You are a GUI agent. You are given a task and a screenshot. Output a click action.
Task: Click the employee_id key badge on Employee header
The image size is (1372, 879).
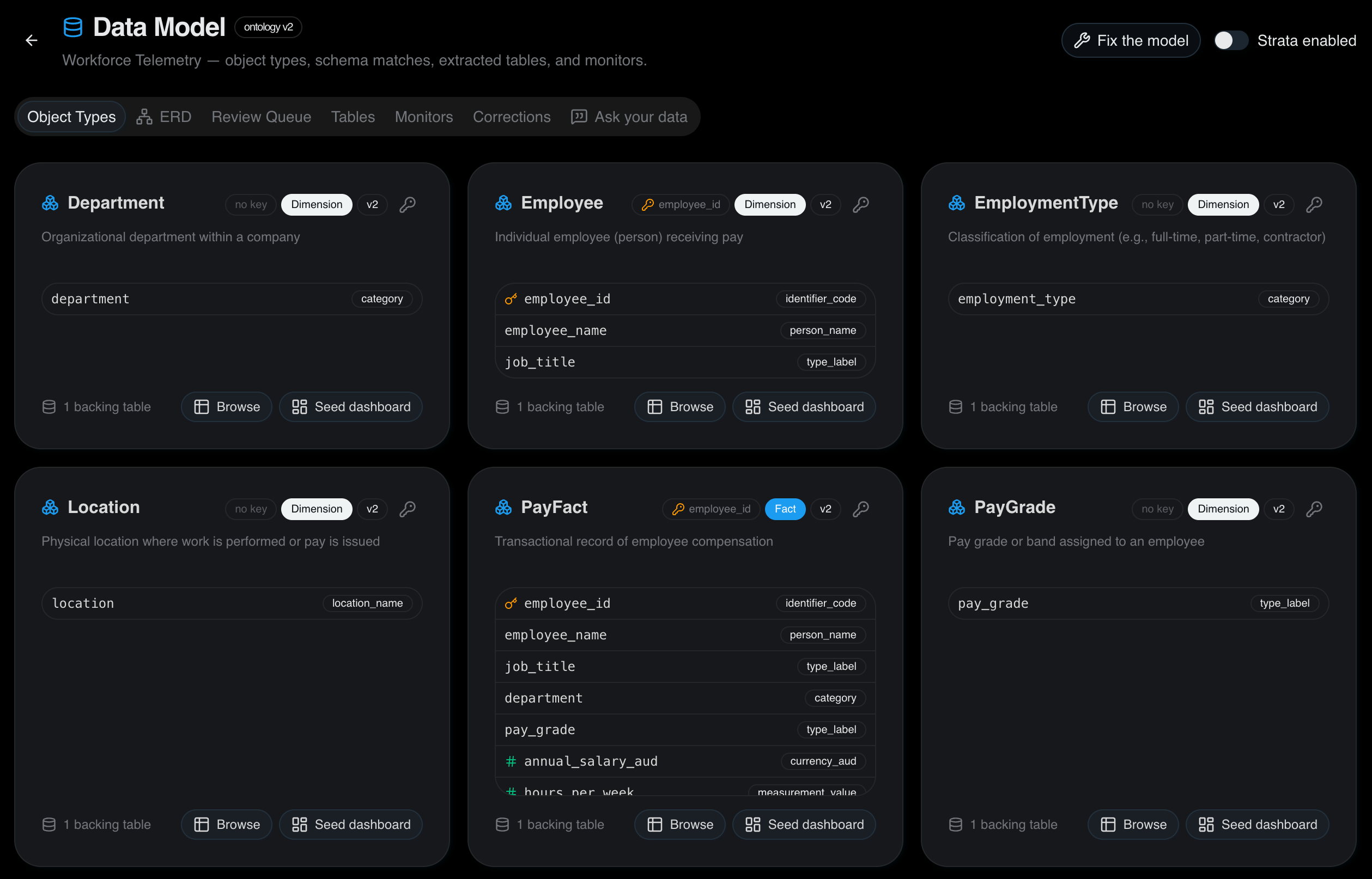pyautogui.click(x=681, y=204)
